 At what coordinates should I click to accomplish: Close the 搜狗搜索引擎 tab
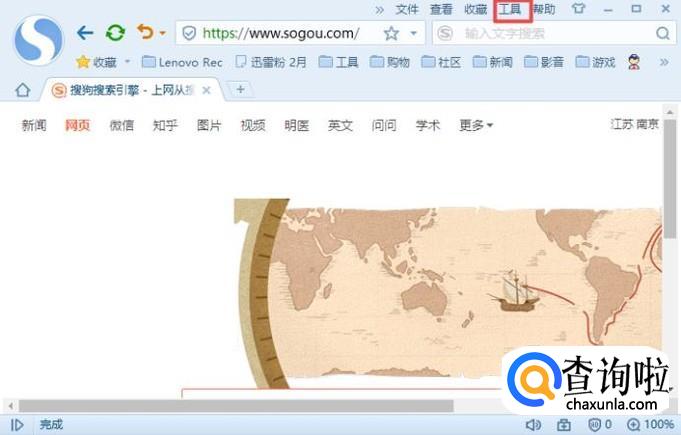tap(206, 90)
